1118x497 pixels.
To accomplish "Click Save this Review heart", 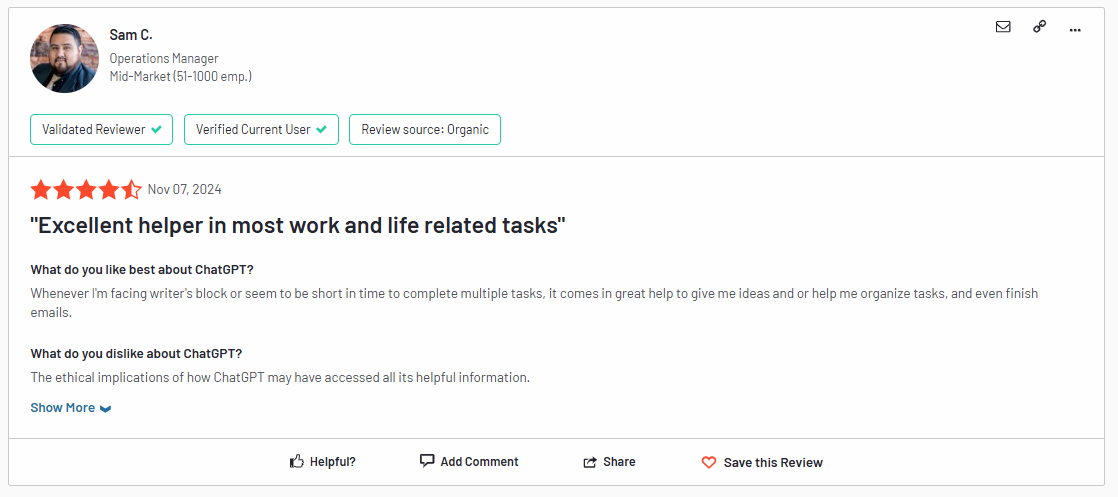I will click(762, 463).
